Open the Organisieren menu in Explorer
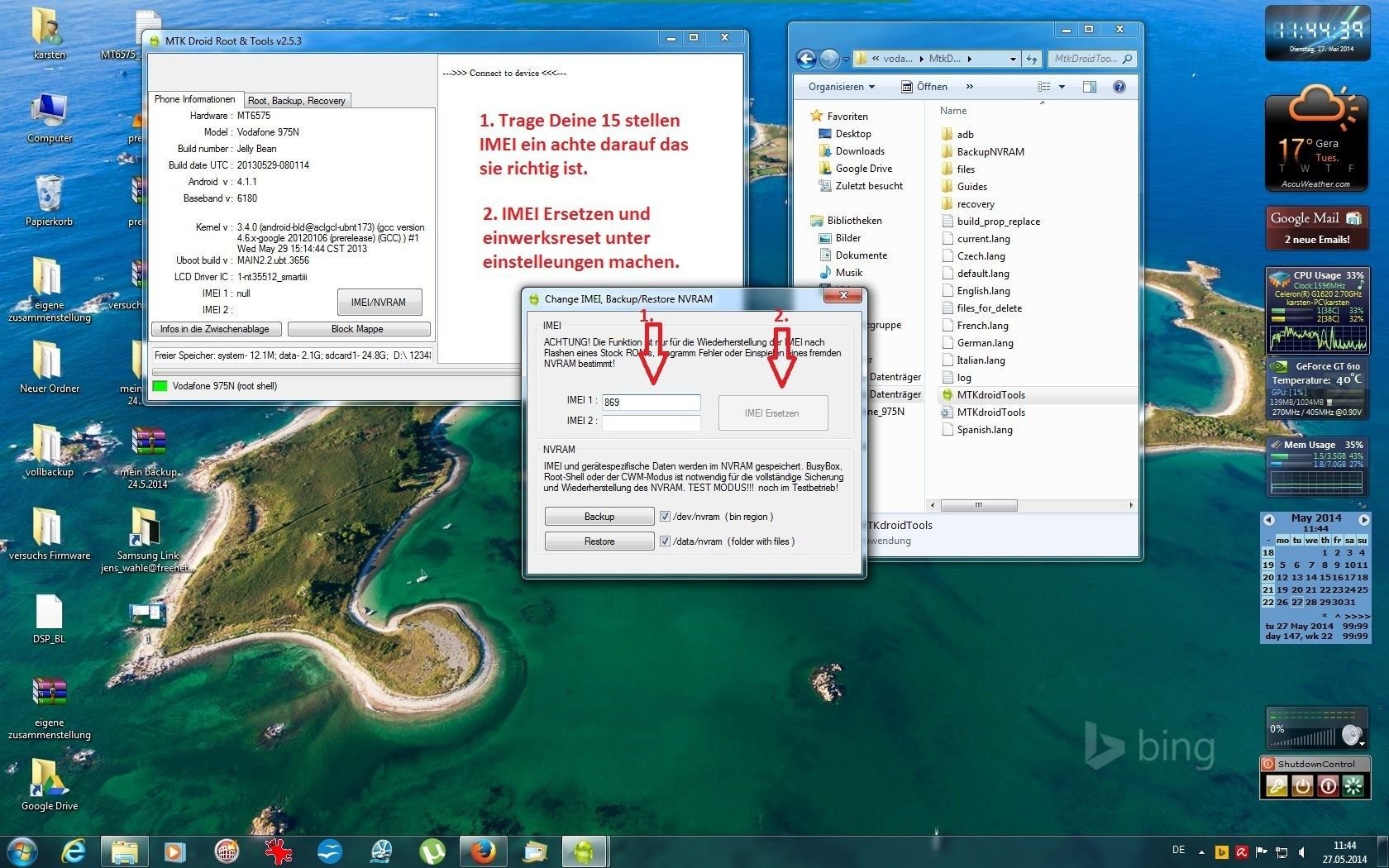Viewport: 1389px width, 868px height. 842,87
